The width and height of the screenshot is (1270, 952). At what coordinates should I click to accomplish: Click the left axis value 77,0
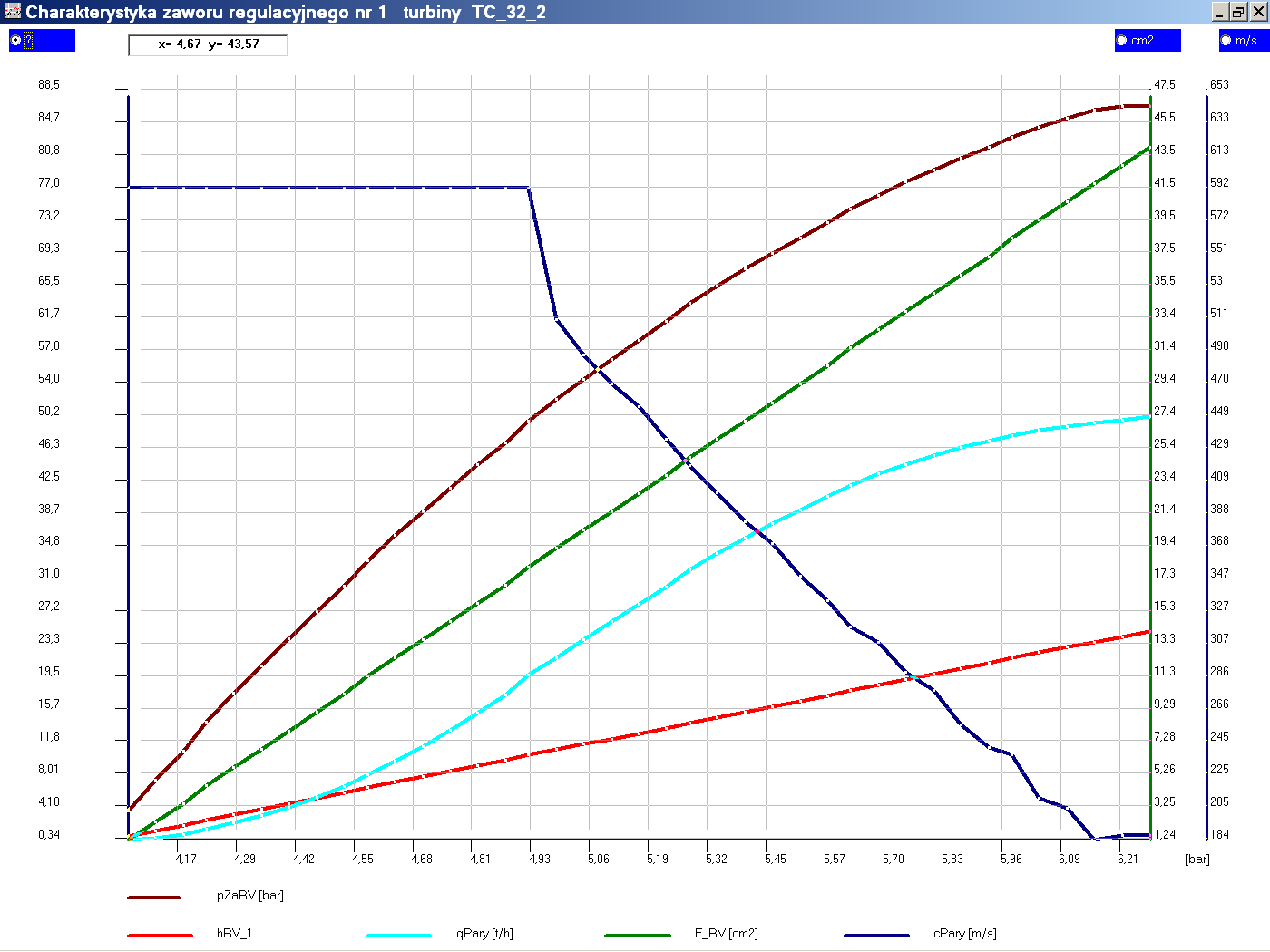[49, 183]
